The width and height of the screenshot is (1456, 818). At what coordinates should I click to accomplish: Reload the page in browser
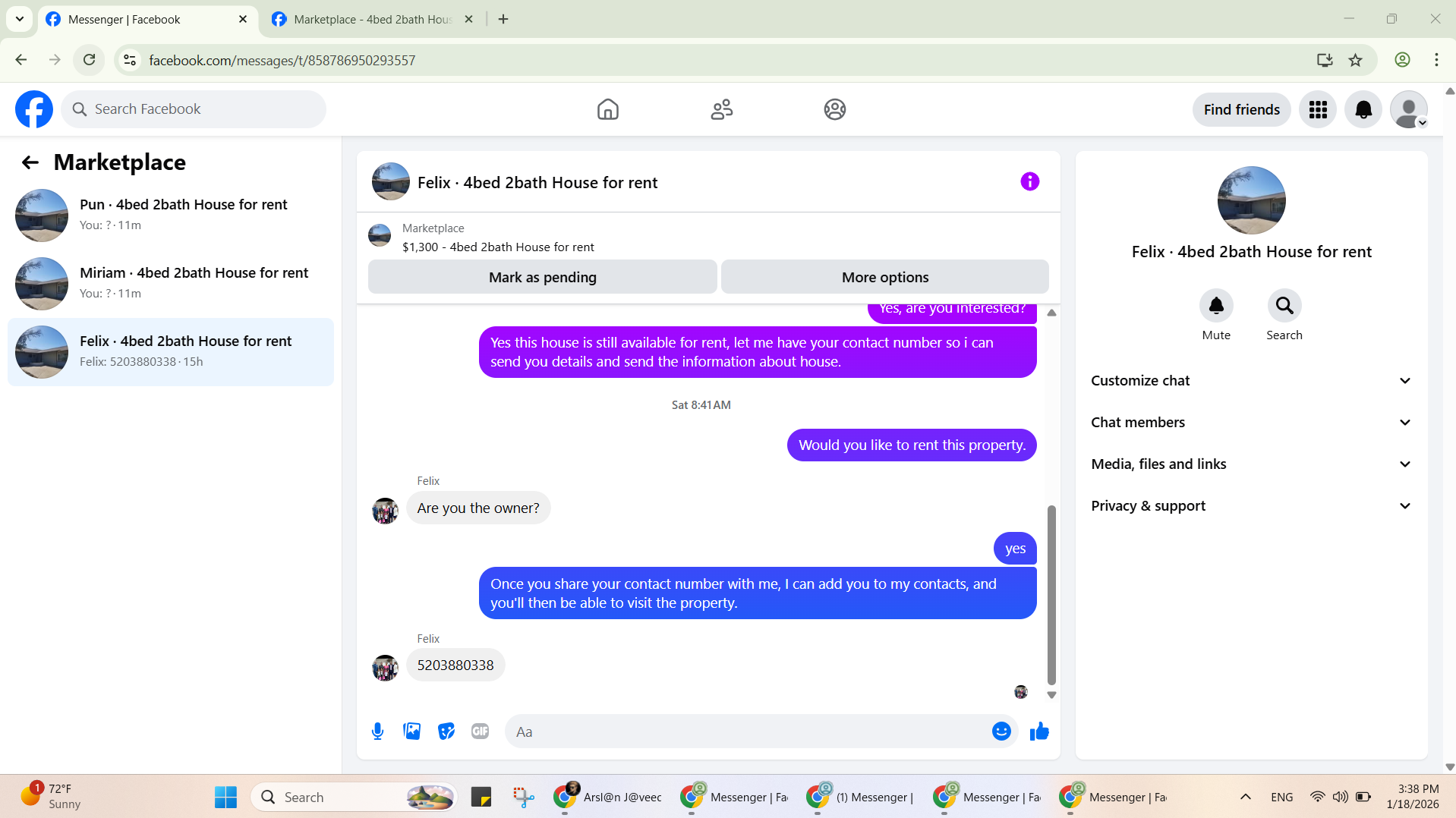click(x=90, y=60)
